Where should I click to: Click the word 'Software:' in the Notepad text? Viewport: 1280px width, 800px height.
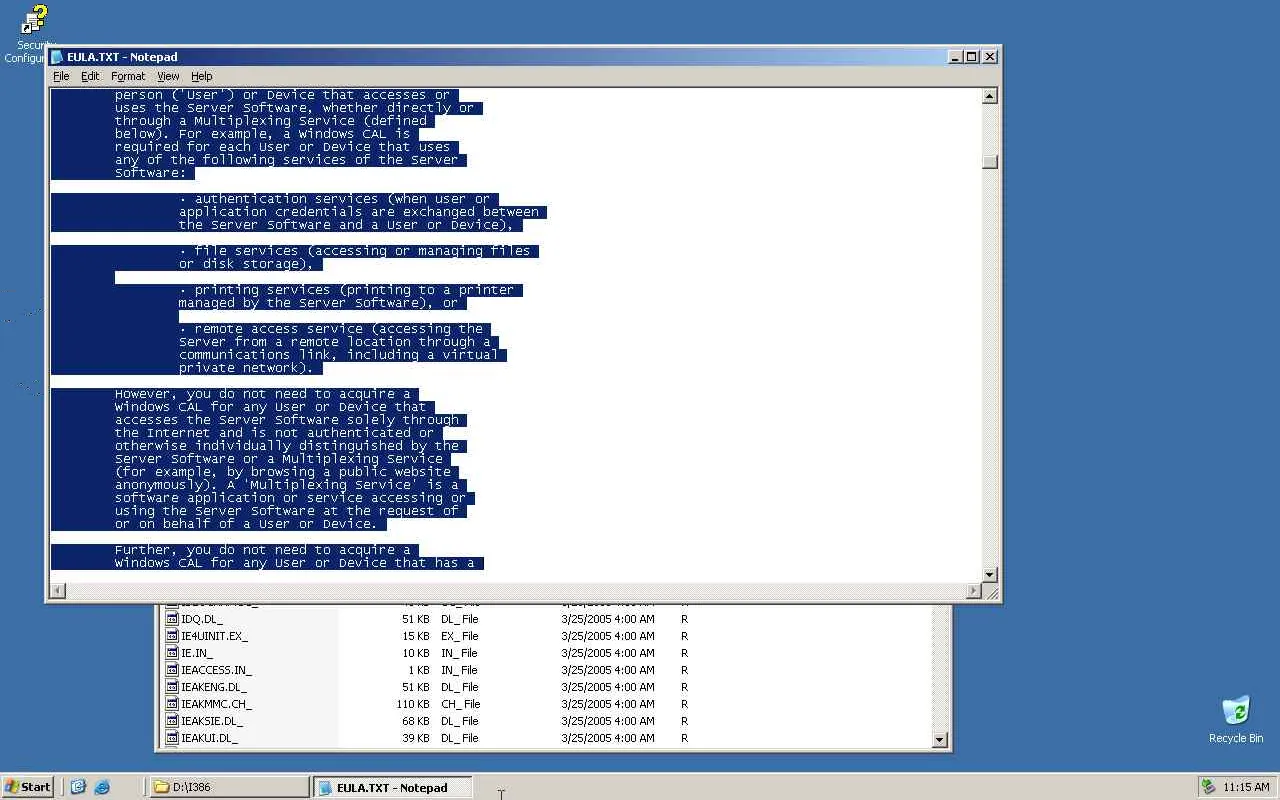click(150, 173)
